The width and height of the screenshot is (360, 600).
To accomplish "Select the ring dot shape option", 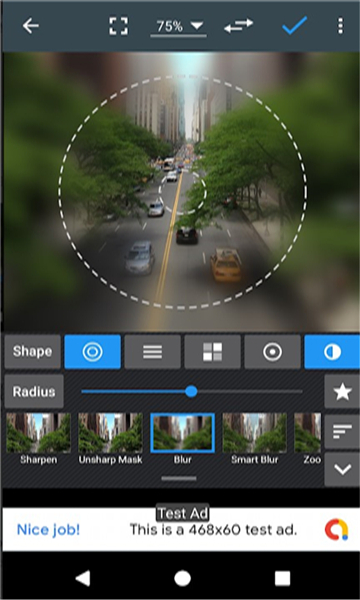I will pyautogui.click(x=272, y=352).
